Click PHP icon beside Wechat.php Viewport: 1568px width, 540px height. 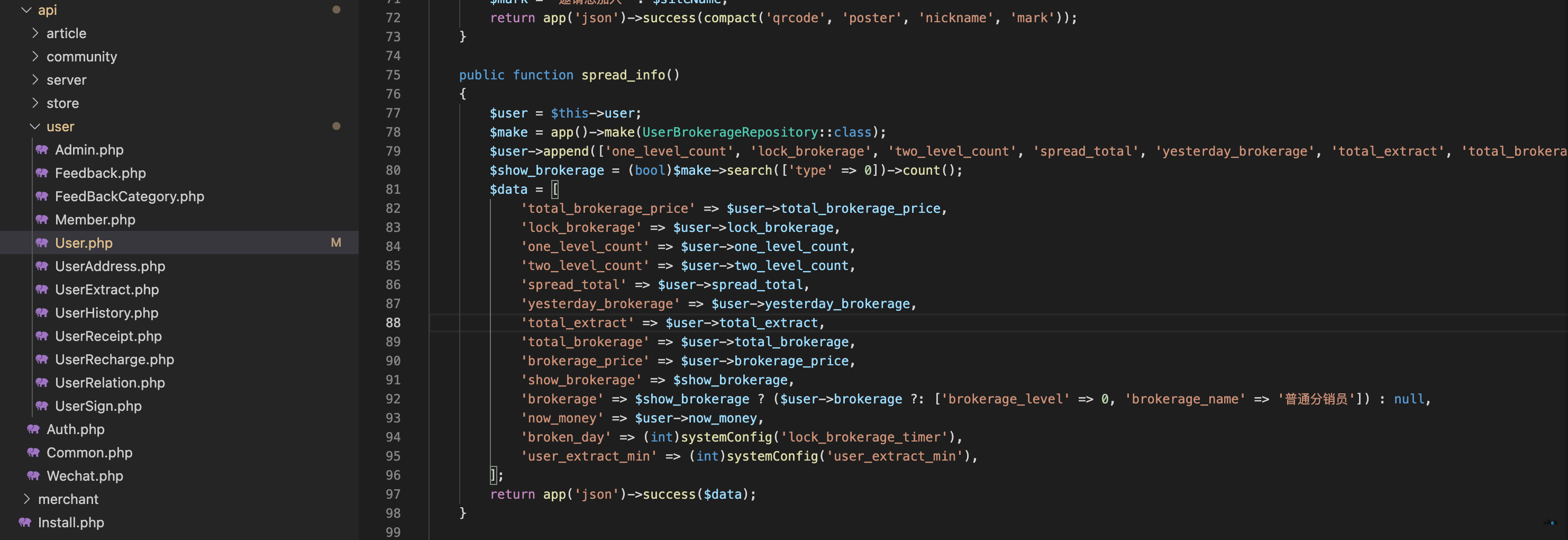tap(33, 476)
